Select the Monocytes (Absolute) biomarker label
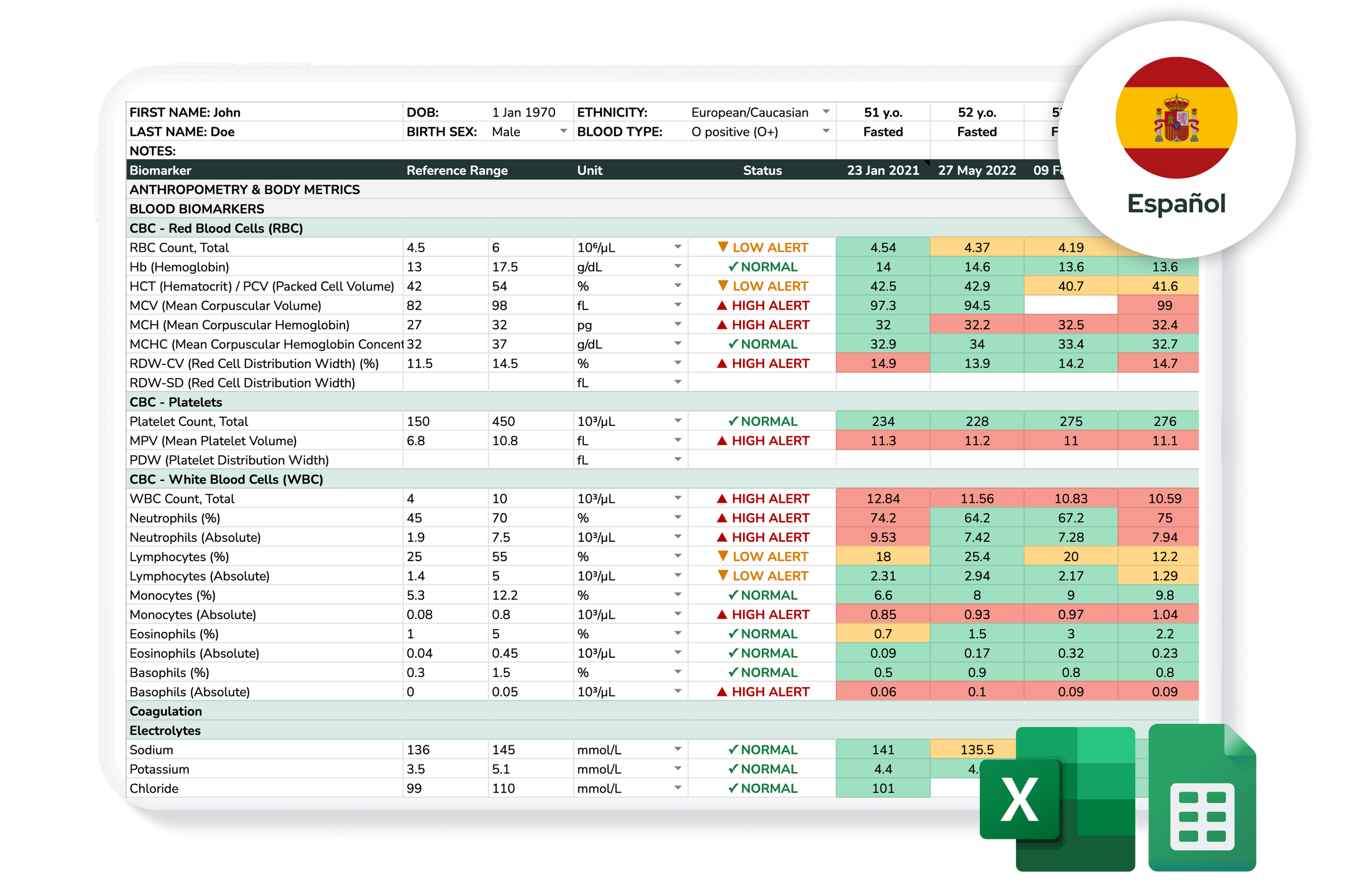Image resolution: width=1348 pixels, height=896 pixels. (192, 614)
